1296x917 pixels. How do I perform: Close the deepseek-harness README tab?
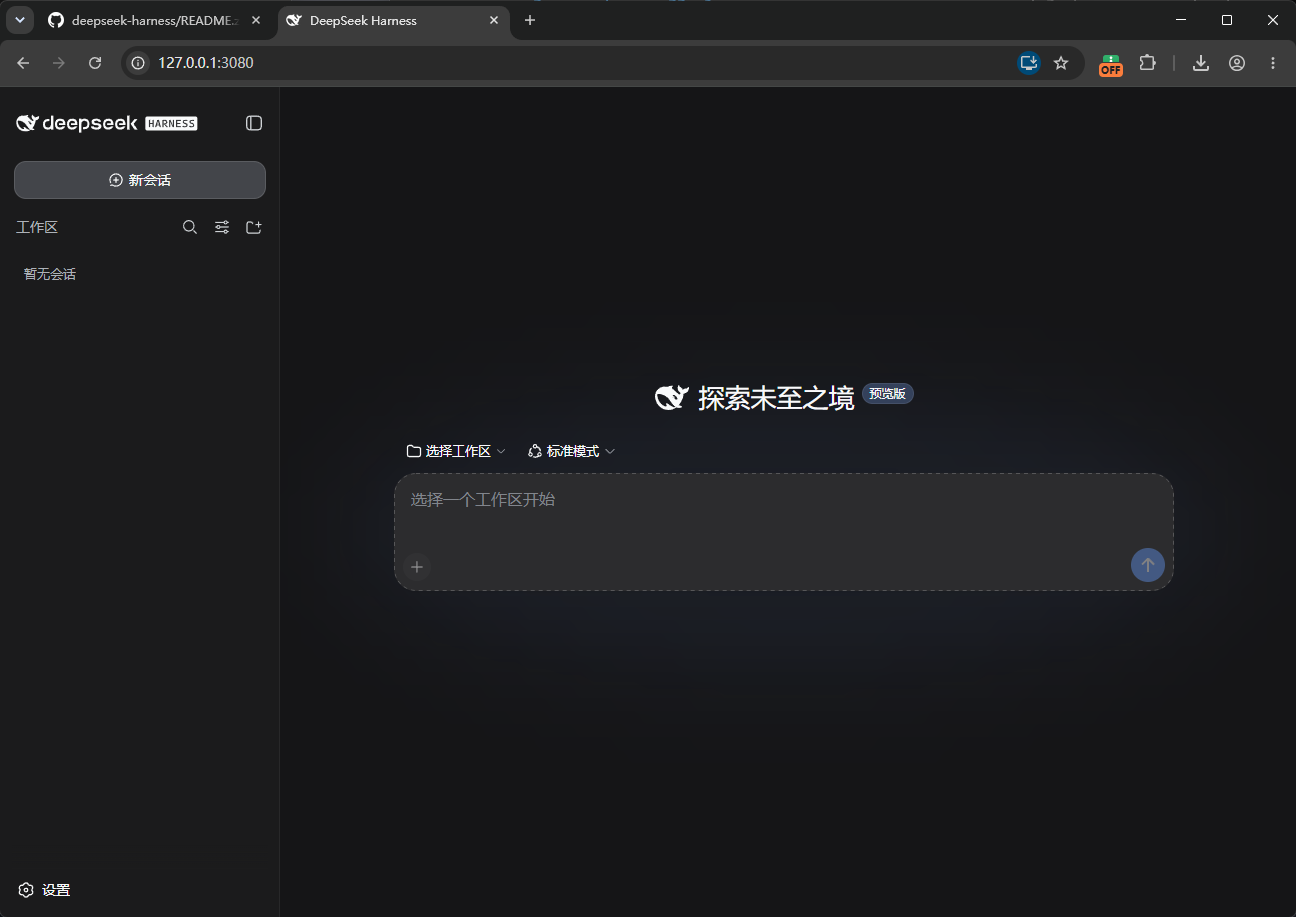pos(256,20)
